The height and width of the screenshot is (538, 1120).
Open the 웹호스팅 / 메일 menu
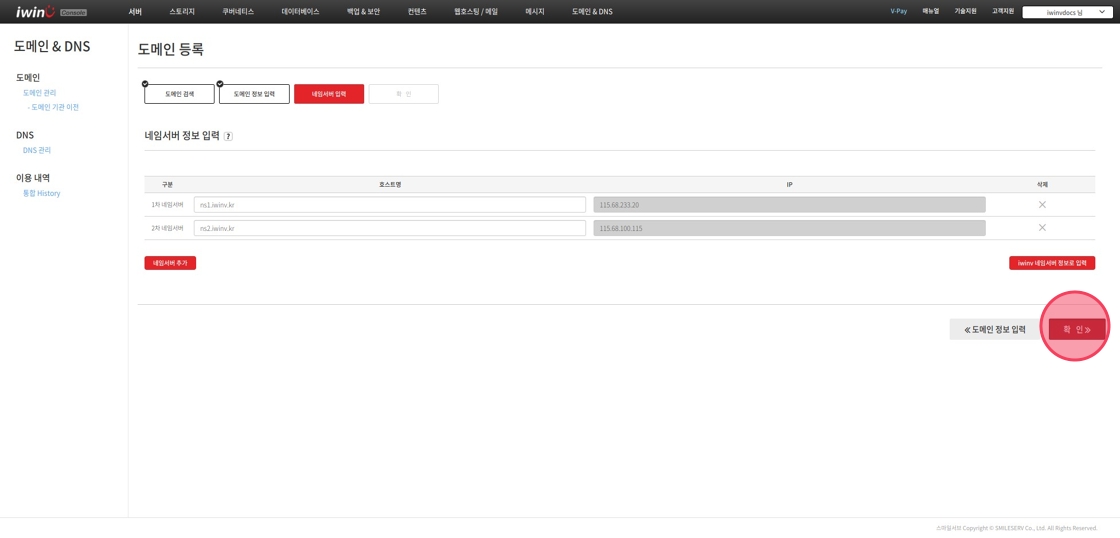pos(476,11)
